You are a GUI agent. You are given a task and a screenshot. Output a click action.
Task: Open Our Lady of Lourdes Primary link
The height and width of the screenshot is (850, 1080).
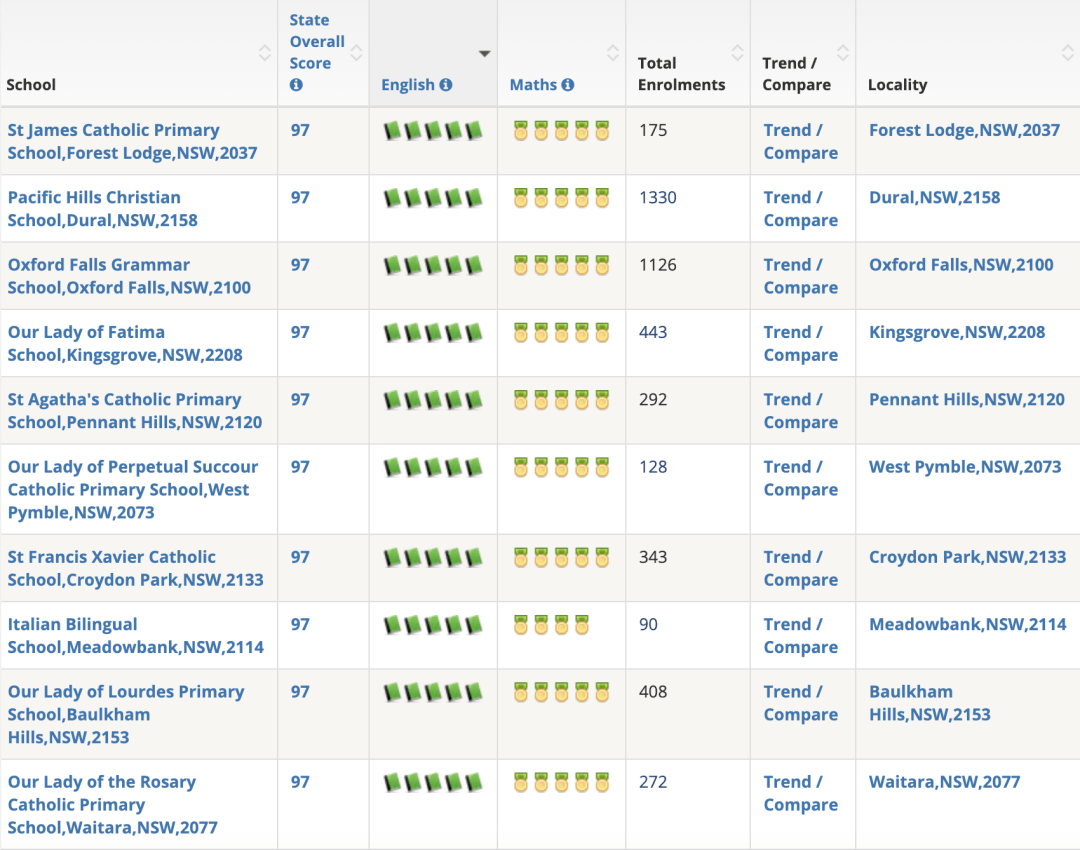126,714
